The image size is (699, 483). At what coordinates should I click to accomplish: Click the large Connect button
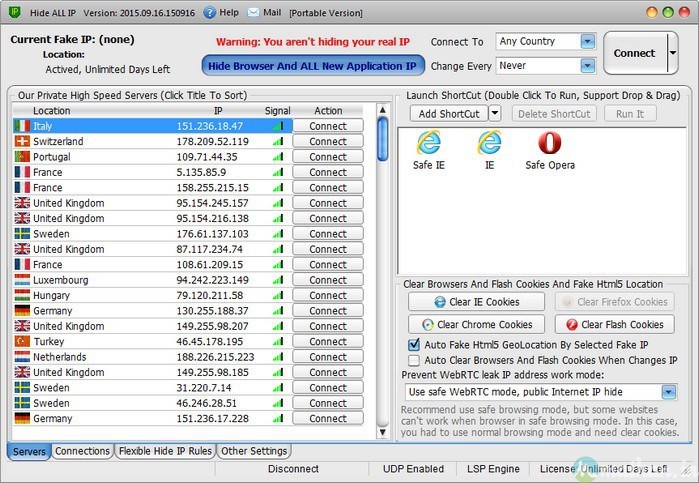coord(635,53)
